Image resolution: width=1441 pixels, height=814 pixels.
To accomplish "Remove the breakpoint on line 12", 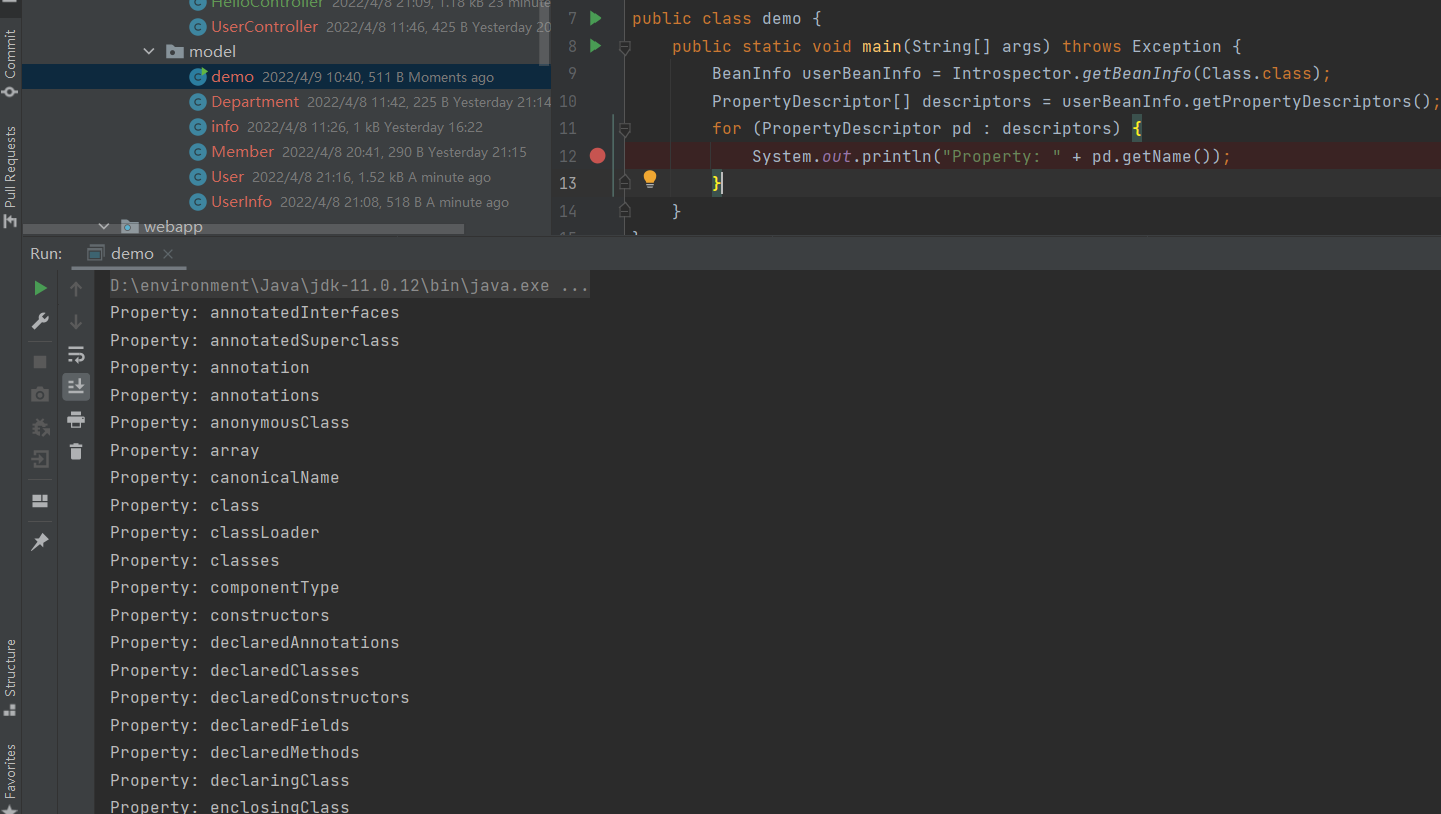I will tap(597, 156).
